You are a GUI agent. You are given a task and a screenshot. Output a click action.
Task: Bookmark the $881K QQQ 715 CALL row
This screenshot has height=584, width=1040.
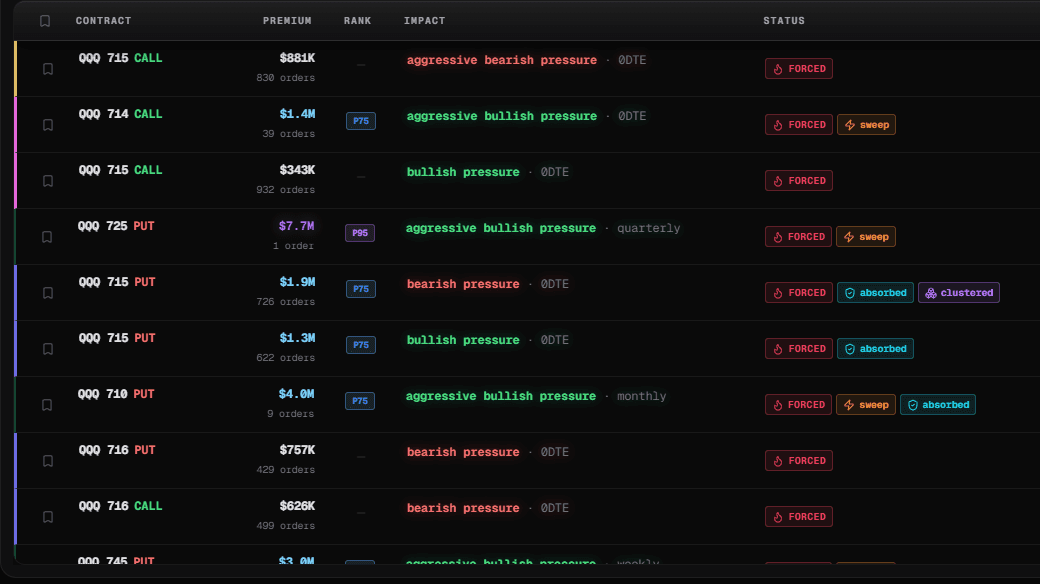pos(48,69)
